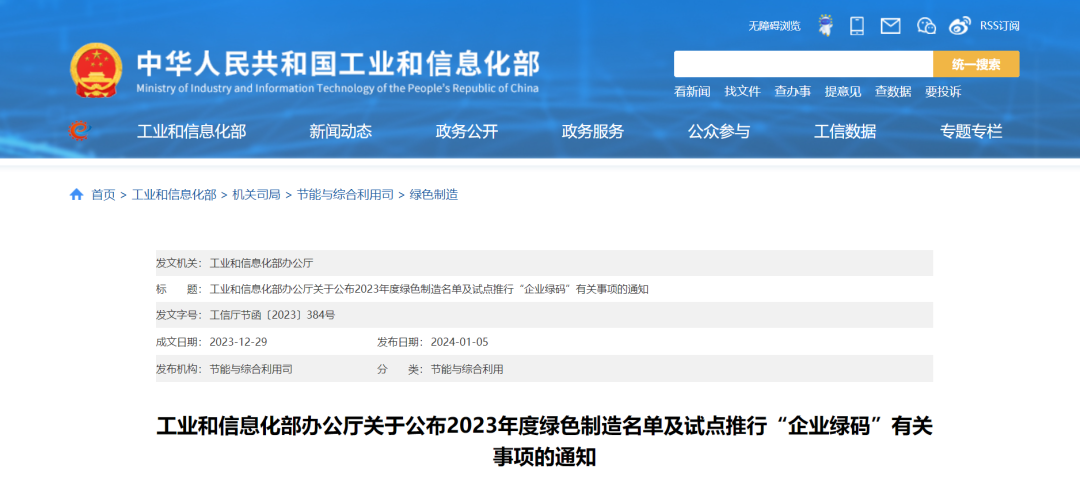Go to 工业和信息化部 breadcrumb link
Screen dimensions: 1080x499
[x=174, y=195]
